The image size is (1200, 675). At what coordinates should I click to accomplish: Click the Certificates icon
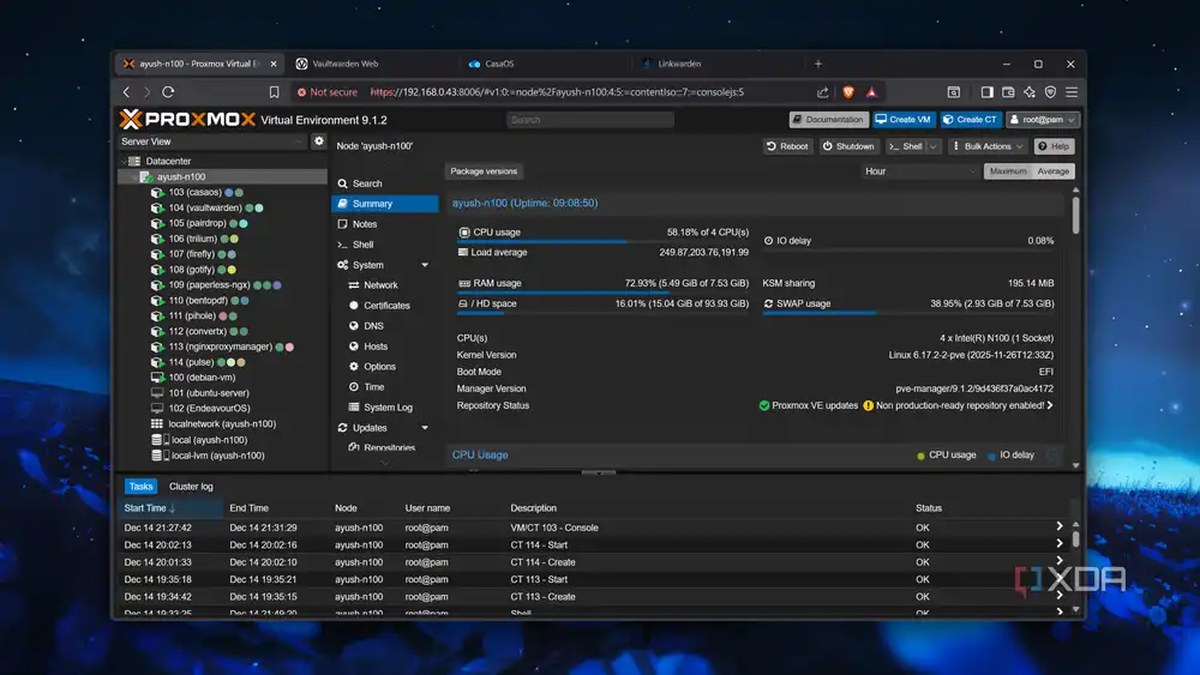point(354,305)
